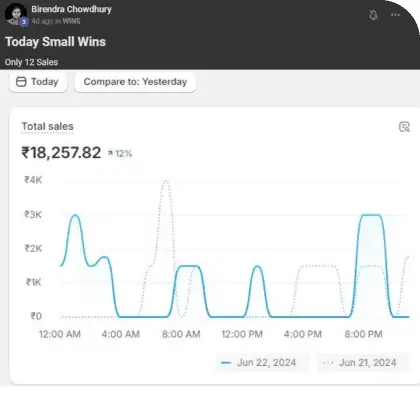Click the blue line peak near 8:00 PM

[x=371, y=215]
